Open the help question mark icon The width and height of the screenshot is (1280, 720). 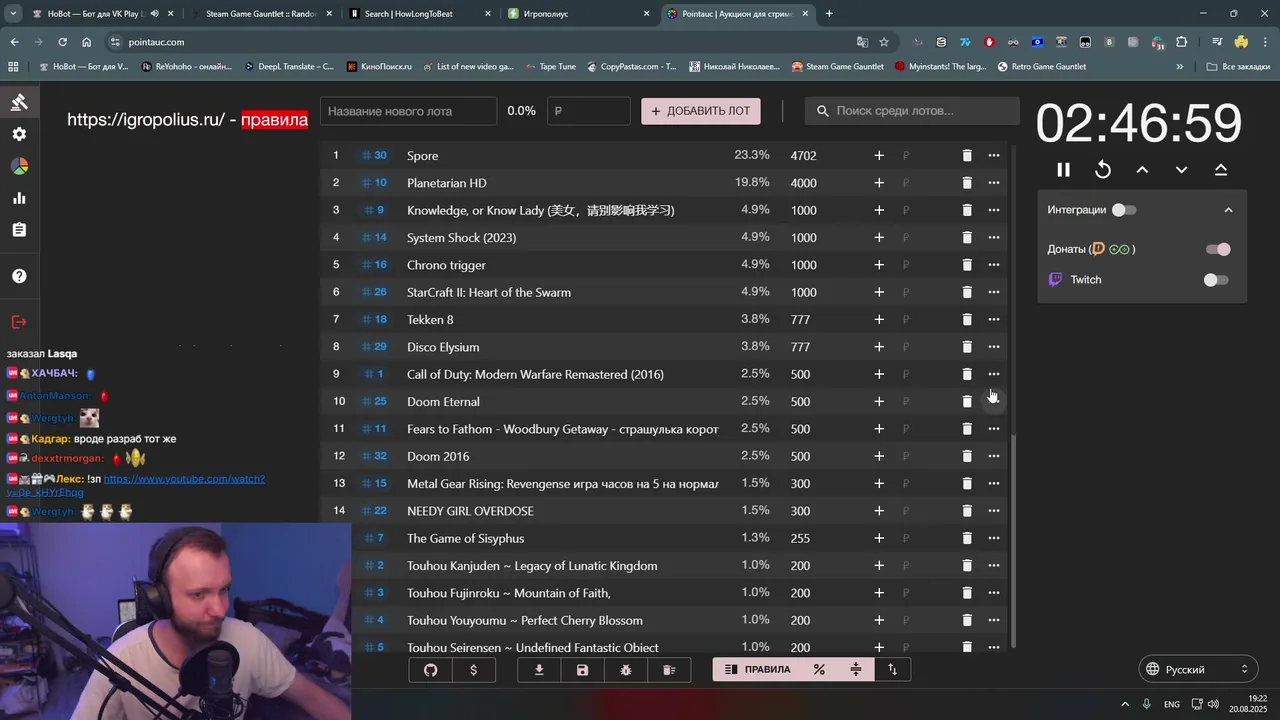19,276
